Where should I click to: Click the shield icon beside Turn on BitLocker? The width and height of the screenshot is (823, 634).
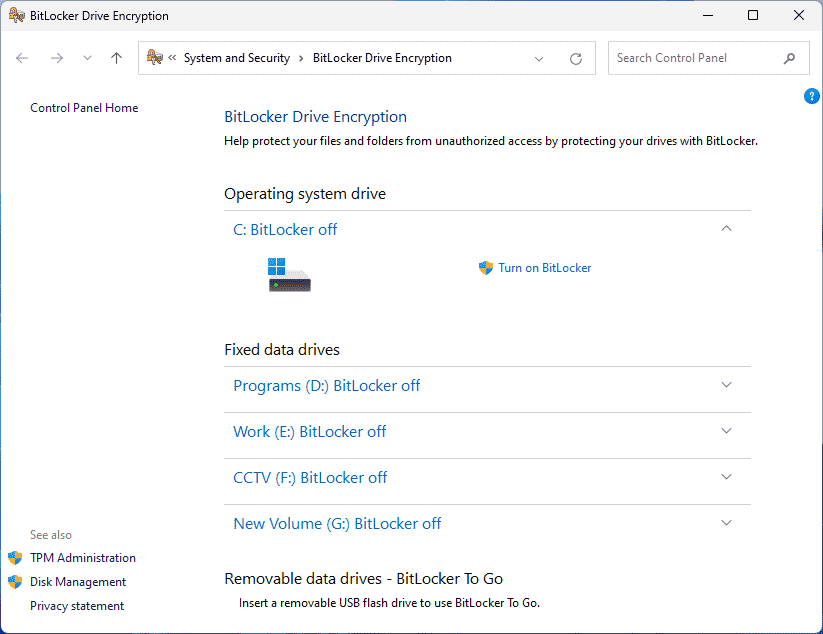(484, 268)
